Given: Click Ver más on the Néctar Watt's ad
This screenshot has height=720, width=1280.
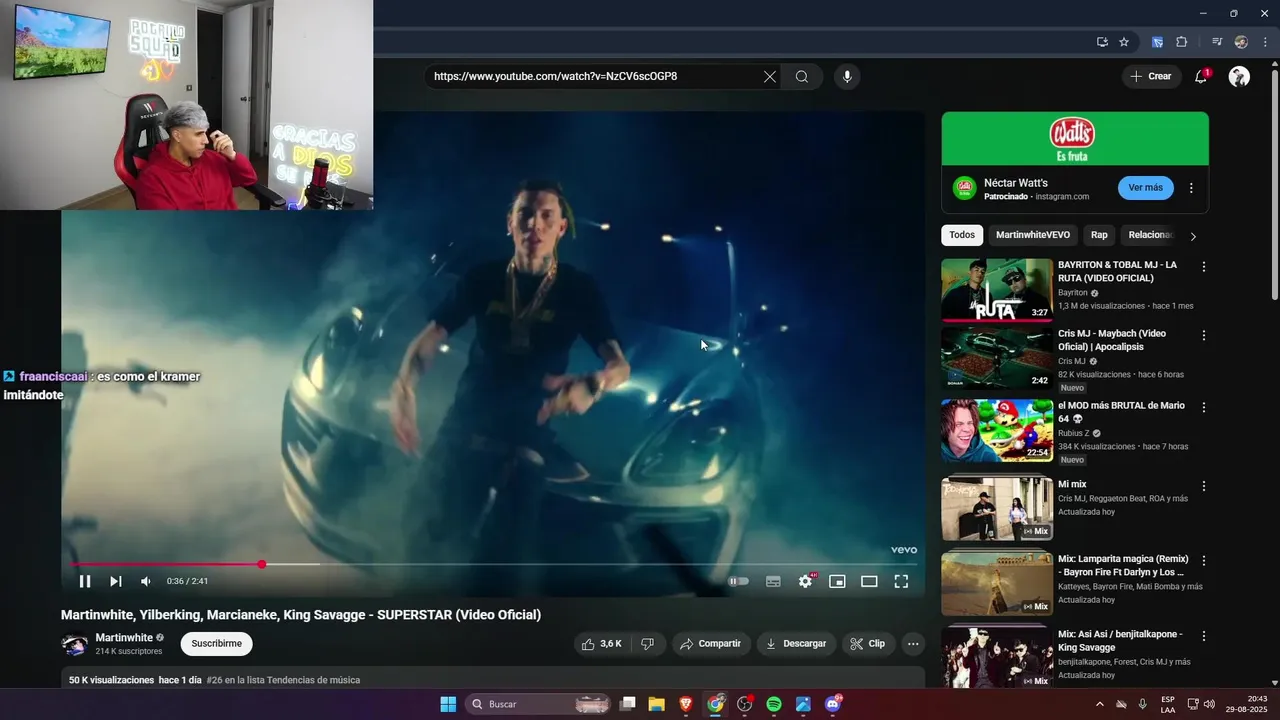Looking at the screenshot, I should tap(1146, 188).
